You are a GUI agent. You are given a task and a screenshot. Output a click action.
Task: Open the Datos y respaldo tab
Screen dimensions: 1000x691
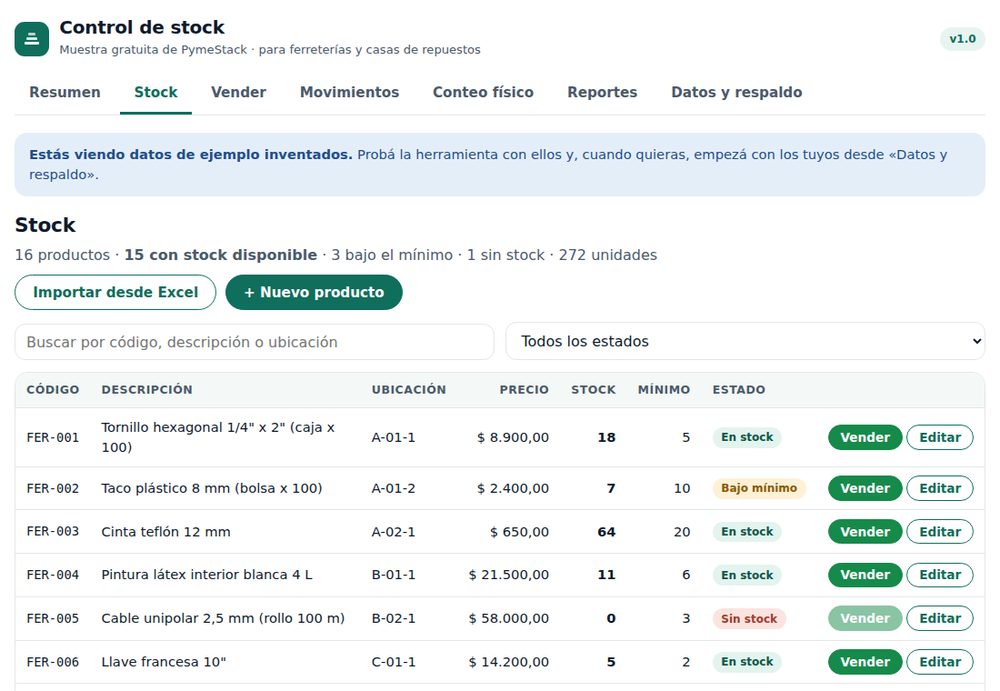(x=737, y=93)
